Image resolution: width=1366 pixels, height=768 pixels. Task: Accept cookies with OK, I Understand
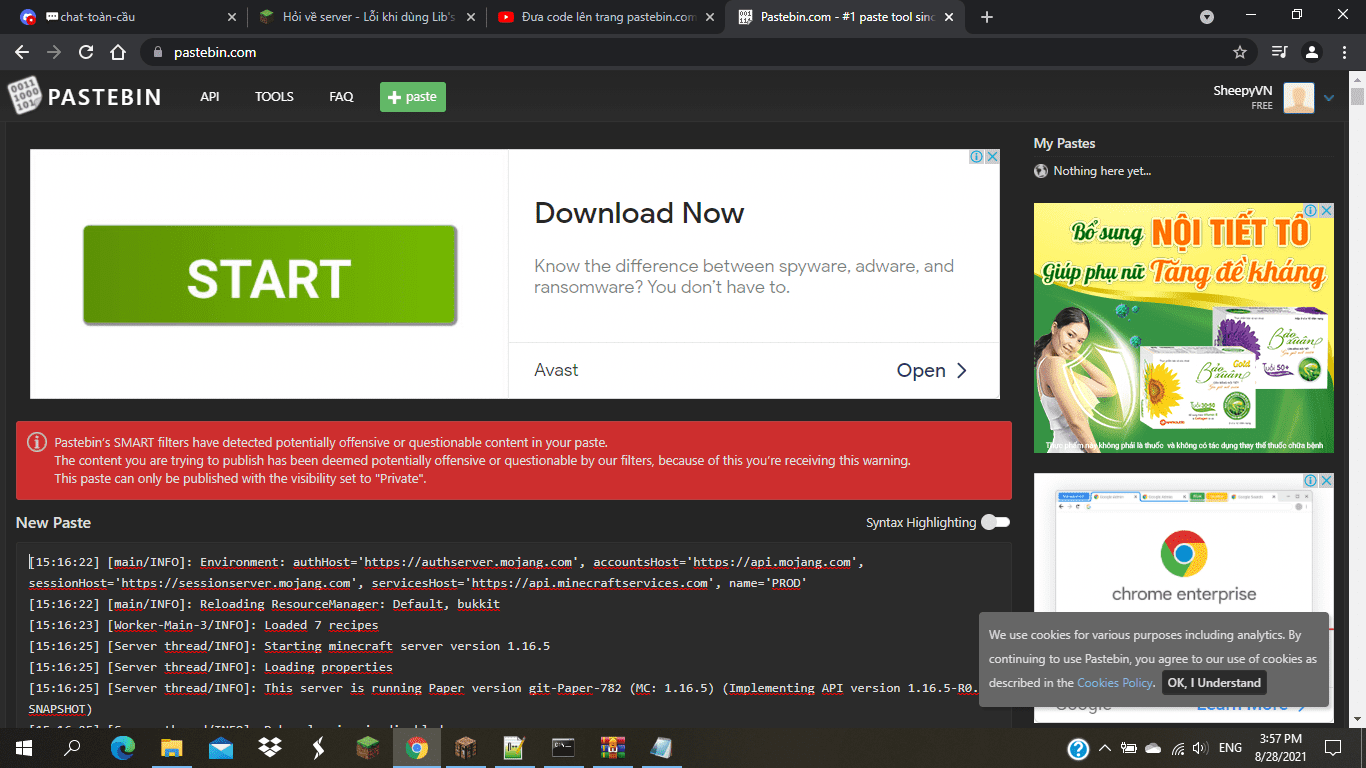pyautogui.click(x=1214, y=683)
